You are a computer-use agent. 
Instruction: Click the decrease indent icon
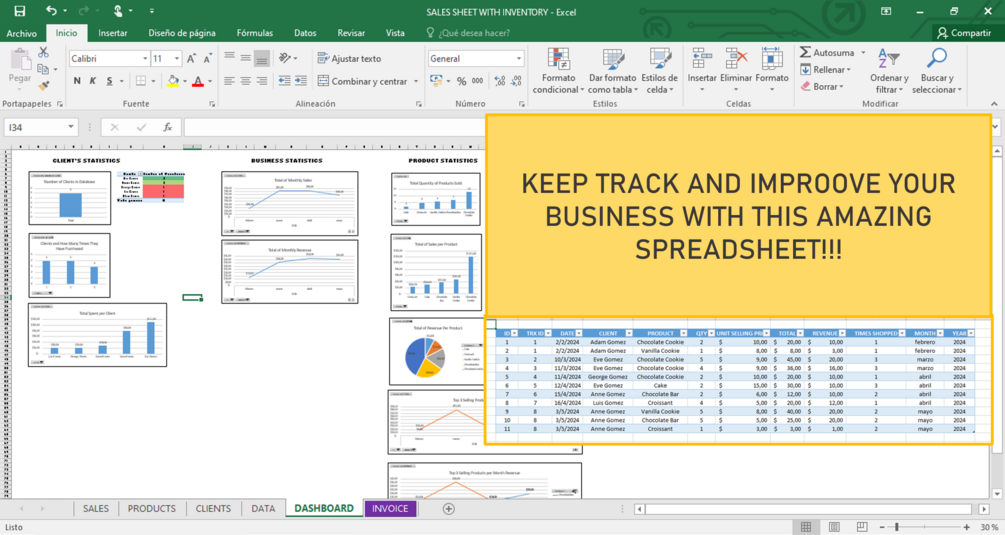(285, 81)
